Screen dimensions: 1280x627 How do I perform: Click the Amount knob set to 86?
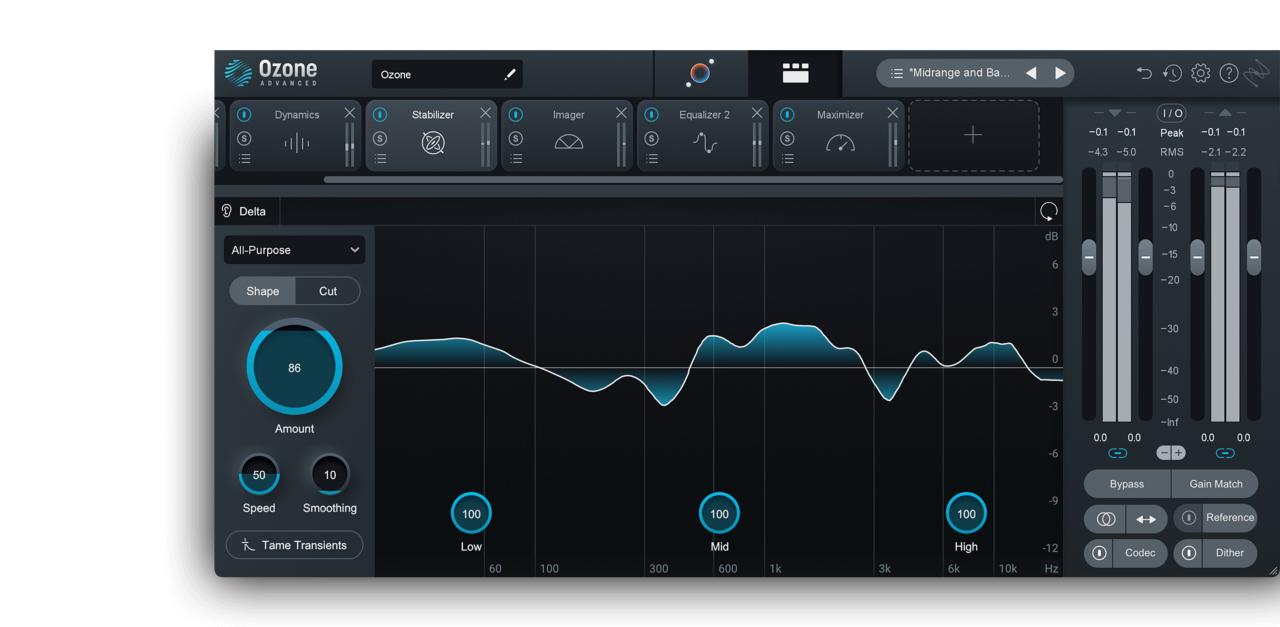(294, 367)
